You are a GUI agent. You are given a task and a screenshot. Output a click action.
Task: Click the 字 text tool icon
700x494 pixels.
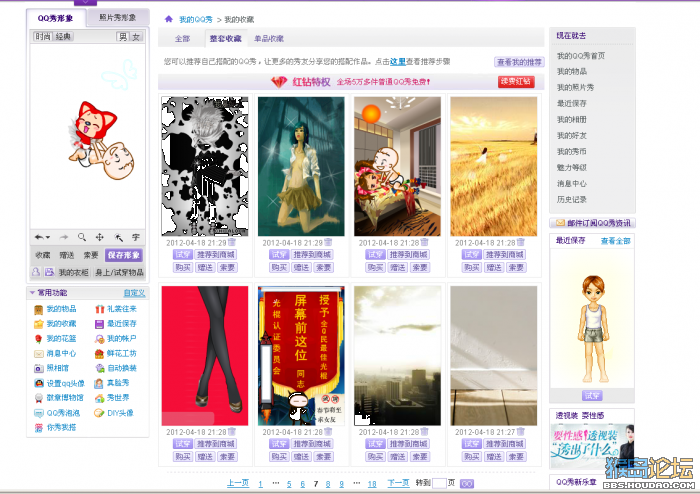point(136,237)
